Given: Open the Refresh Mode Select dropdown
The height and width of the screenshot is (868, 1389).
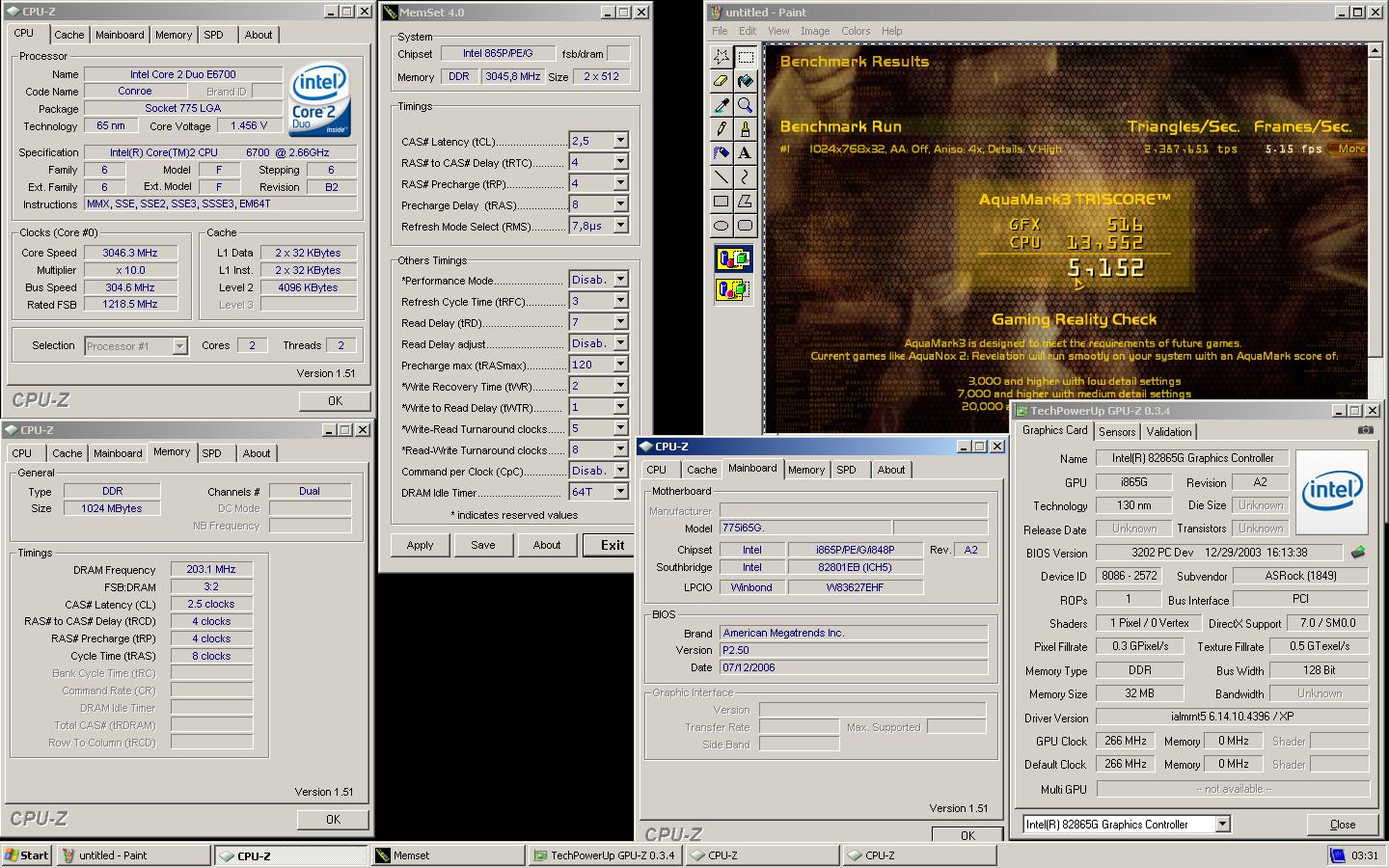Looking at the screenshot, I should click(620, 226).
